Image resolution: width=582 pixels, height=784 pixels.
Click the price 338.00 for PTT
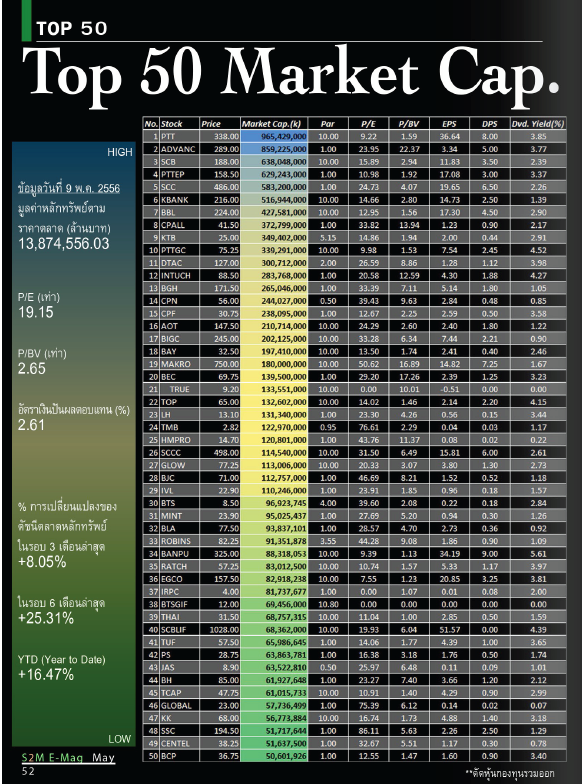tap(220, 136)
